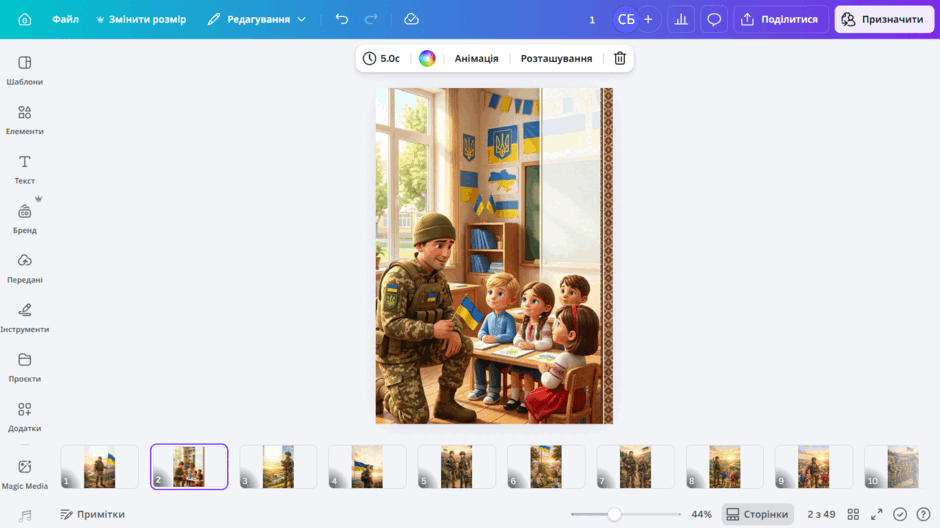Toggle fullscreen presentation mode
Screen dimensions: 940x528
click(x=876, y=514)
